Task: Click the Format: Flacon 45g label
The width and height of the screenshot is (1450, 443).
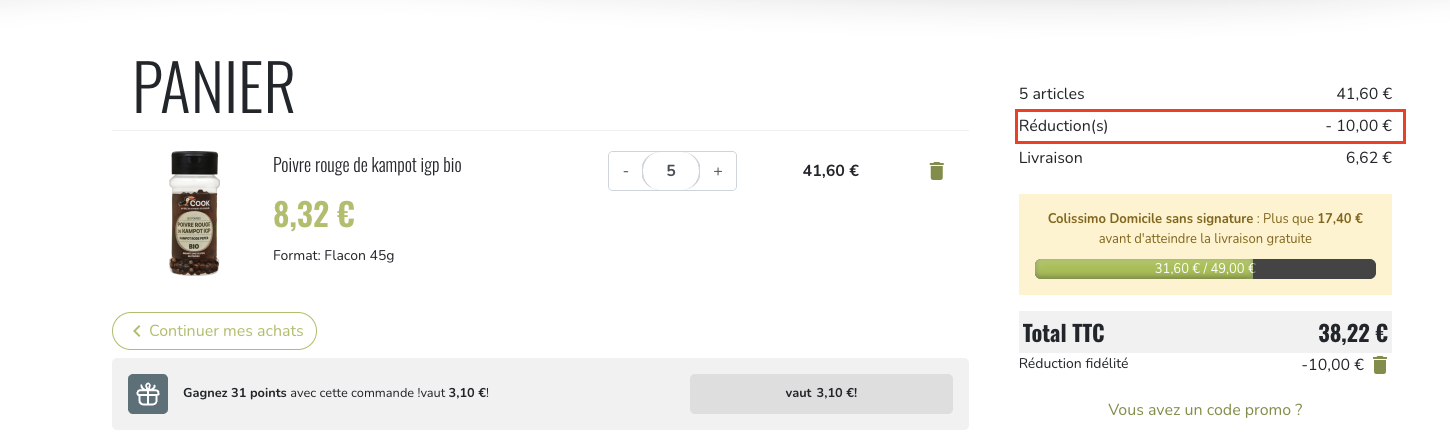Action: tap(333, 255)
